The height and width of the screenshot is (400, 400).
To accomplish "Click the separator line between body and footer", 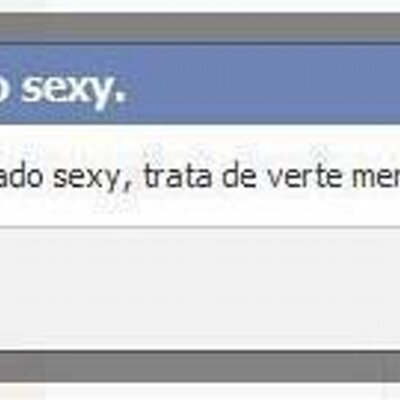I will [200, 228].
